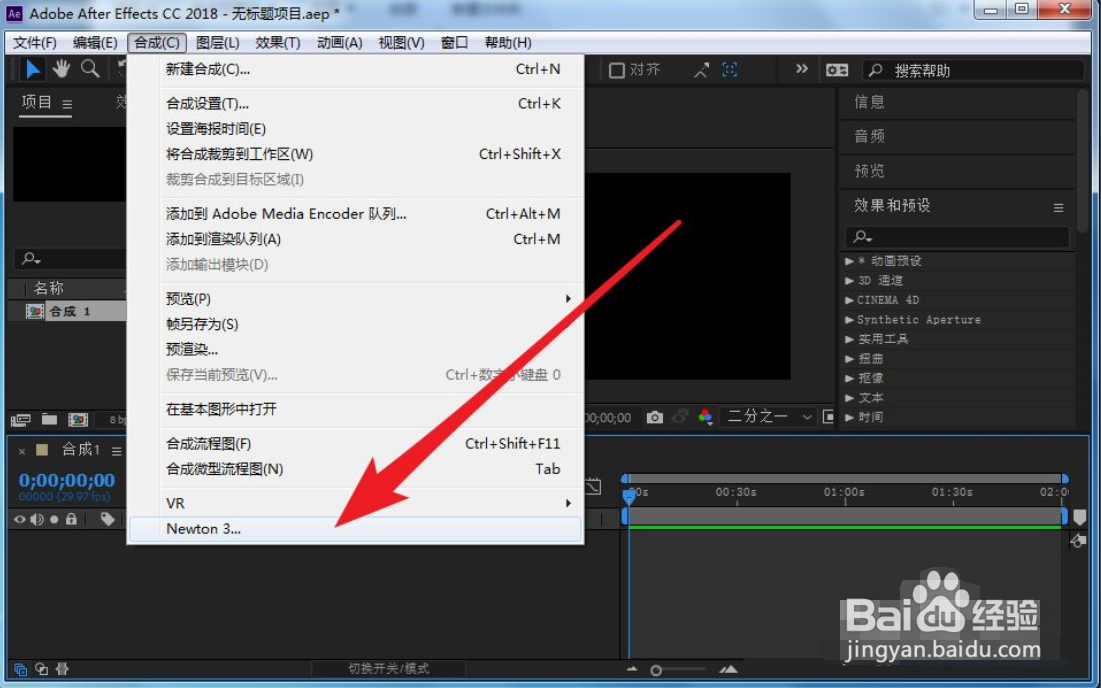Expand the Synthetic Aperture category

click(849, 320)
